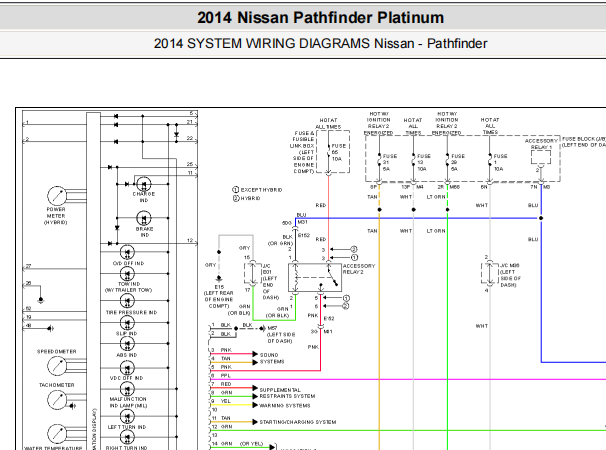Click the TOW IND lamp symbol
The image size is (606, 450).
pyautogui.click(x=127, y=274)
